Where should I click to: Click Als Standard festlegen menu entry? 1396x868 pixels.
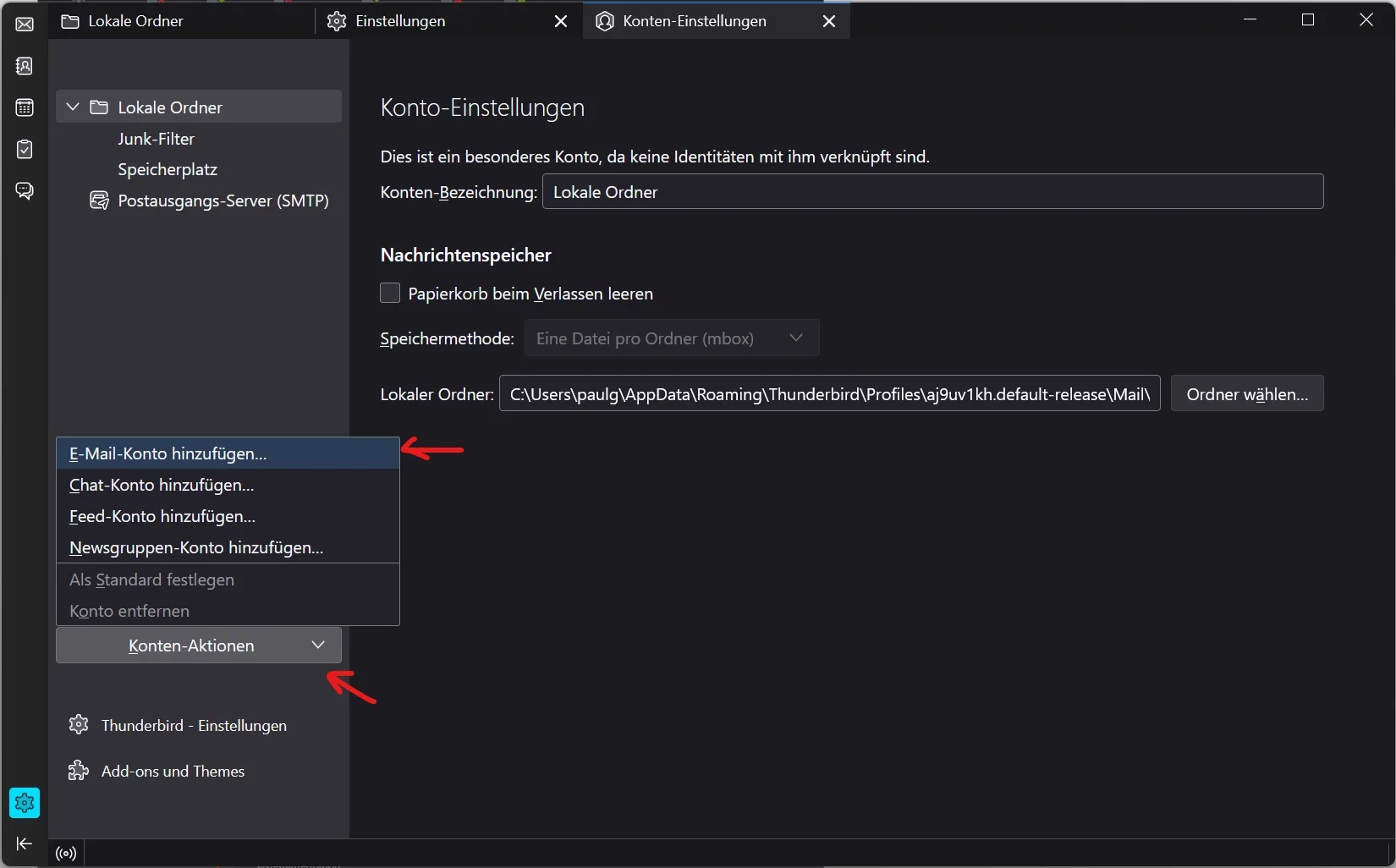(x=228, y=580)
